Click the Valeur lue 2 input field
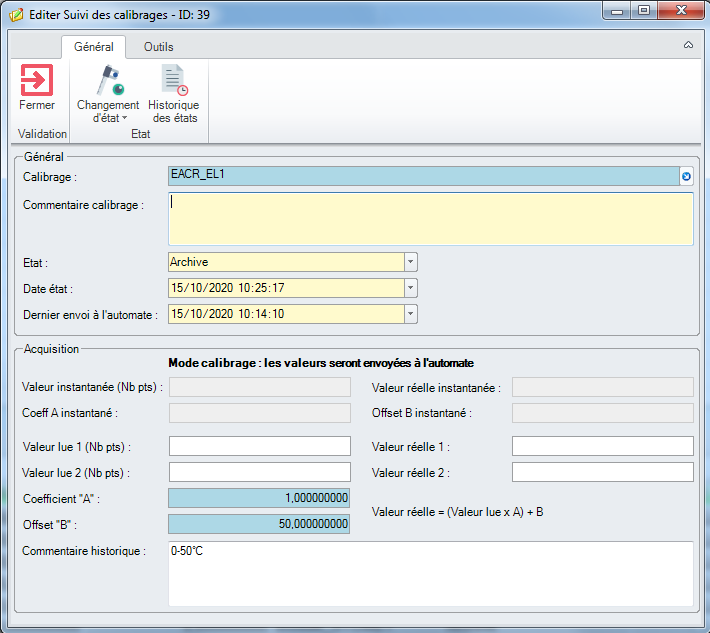 260,472
